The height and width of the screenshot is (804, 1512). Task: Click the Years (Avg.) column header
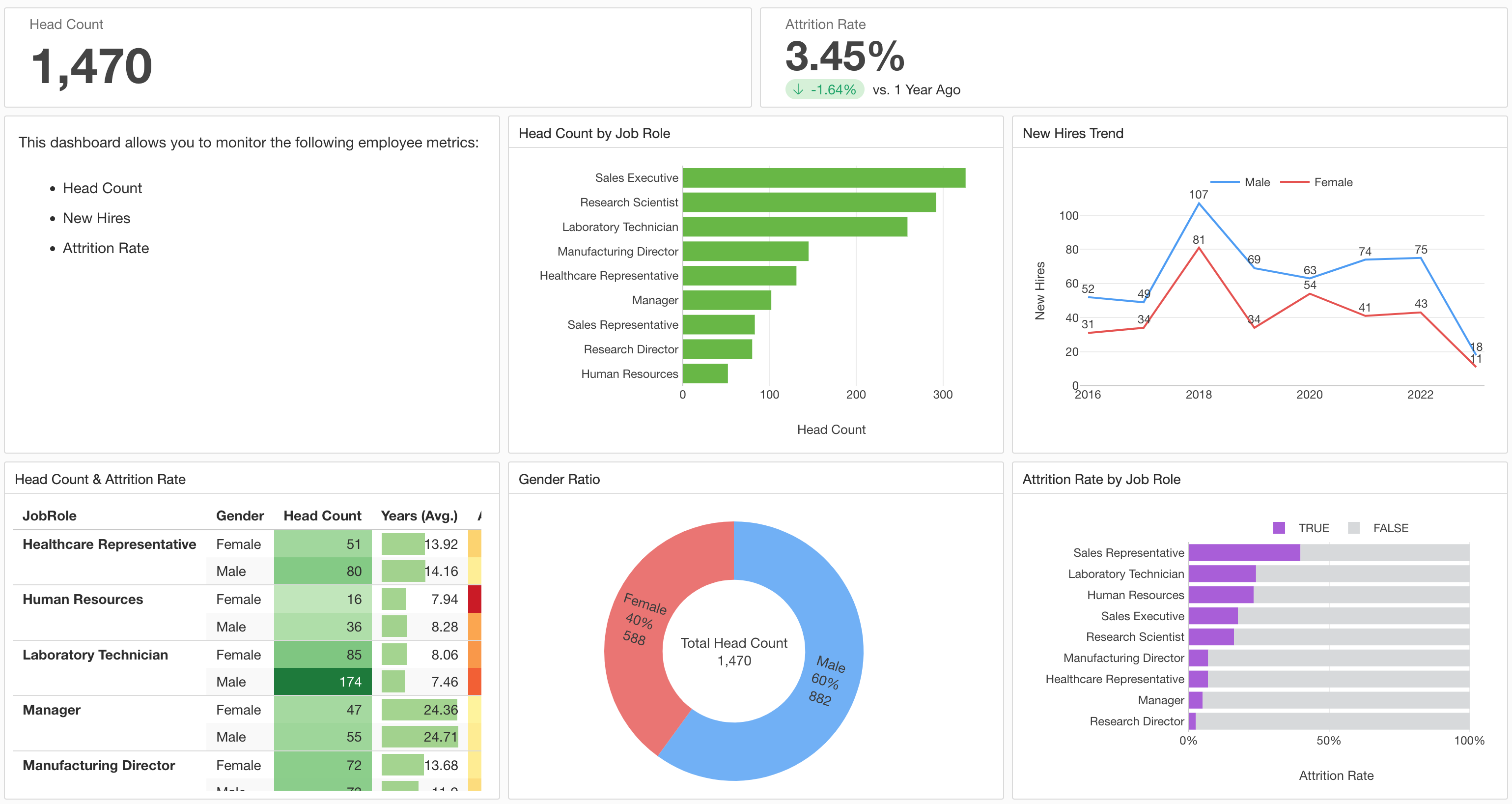419,516
